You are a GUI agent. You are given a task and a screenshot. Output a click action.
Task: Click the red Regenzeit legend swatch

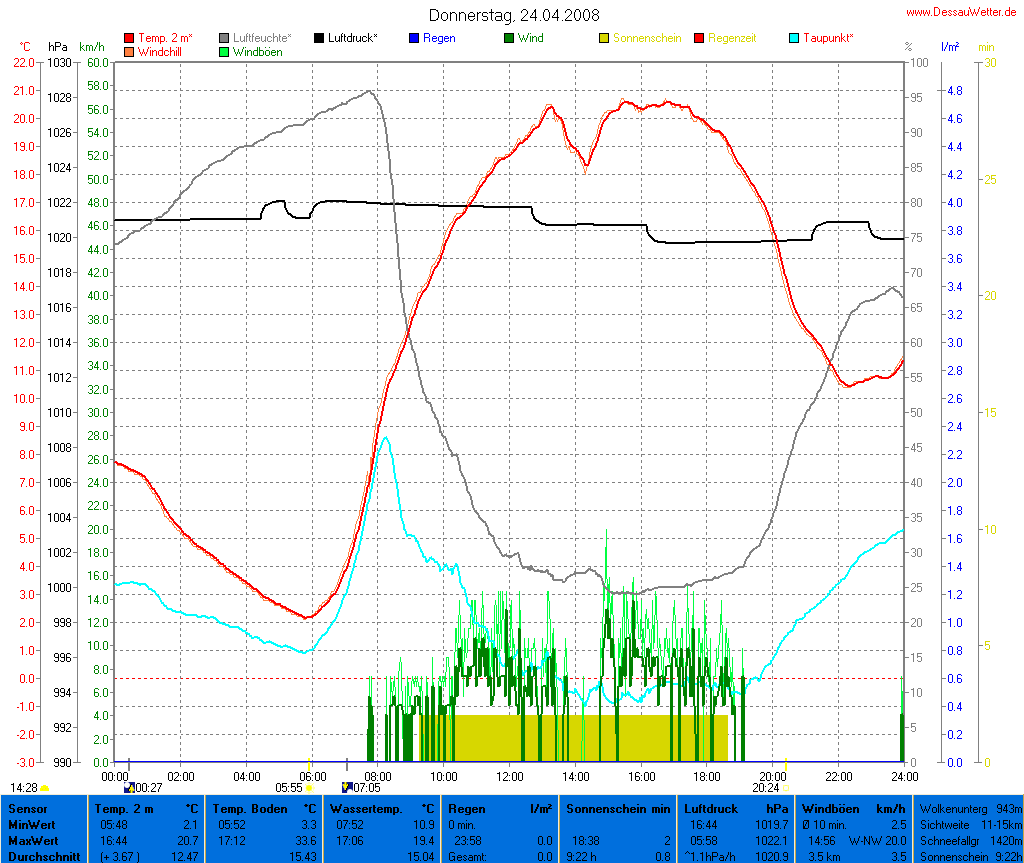[699, 38]
